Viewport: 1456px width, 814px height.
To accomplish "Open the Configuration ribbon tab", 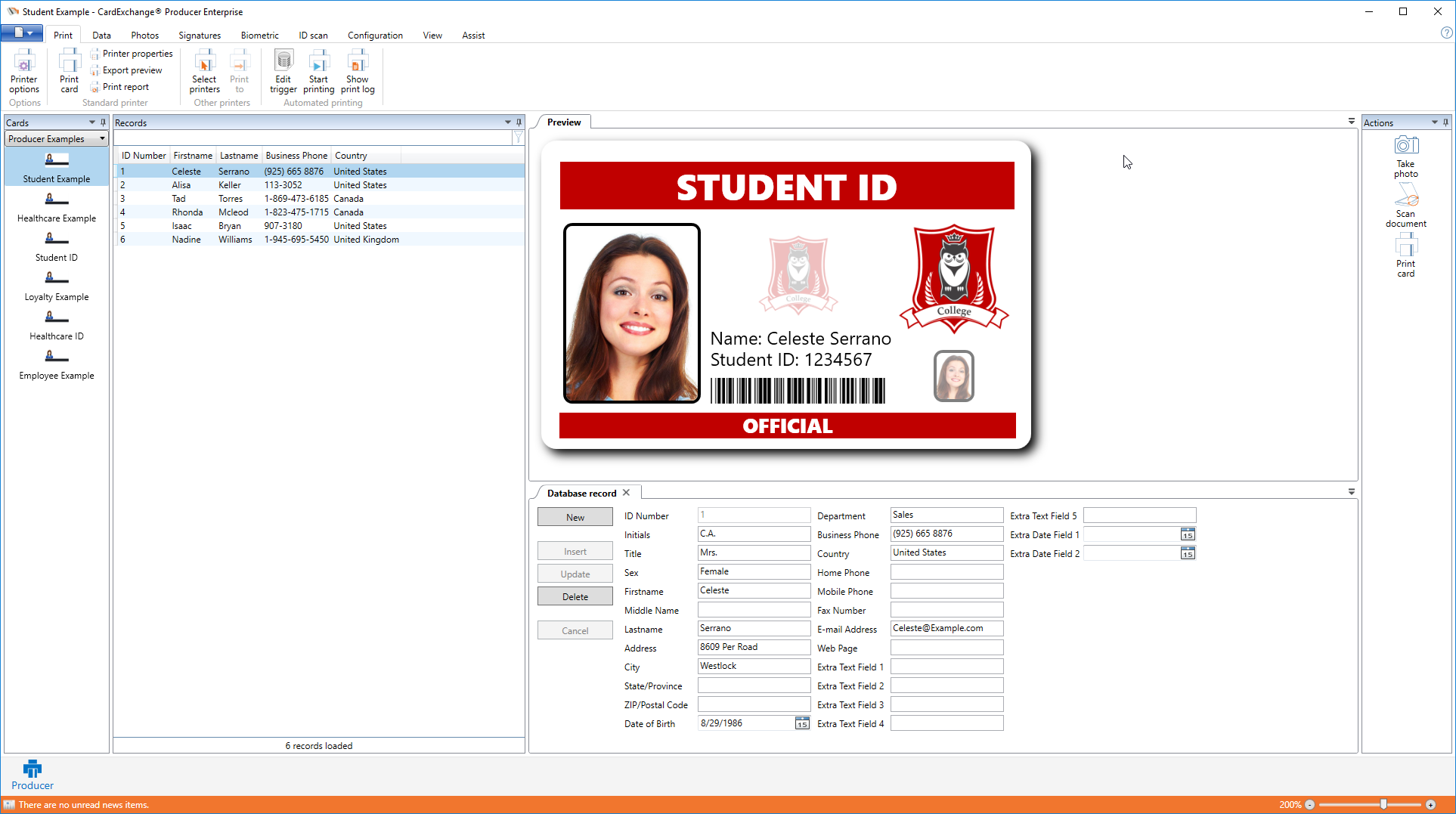I will (x=375, y=36).
